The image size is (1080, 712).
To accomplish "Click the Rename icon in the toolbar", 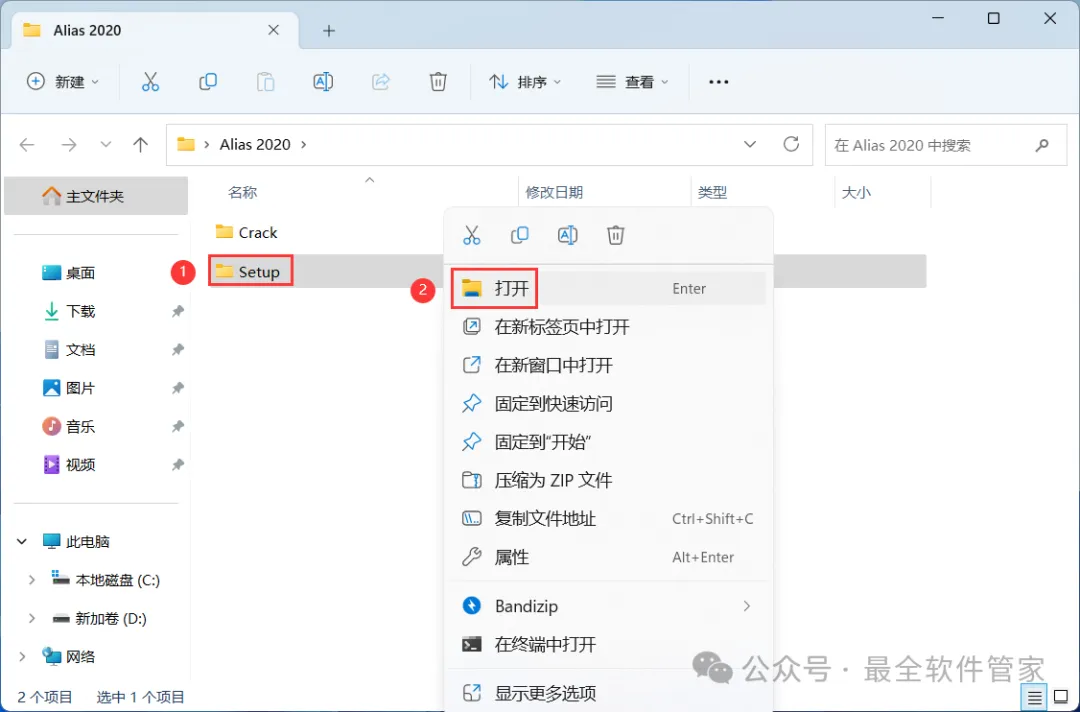I will tap(323, 82).
